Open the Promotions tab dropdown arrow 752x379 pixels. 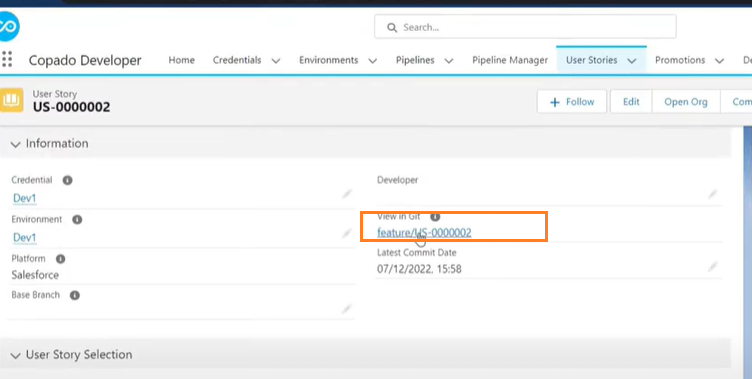tap(719, 61)
